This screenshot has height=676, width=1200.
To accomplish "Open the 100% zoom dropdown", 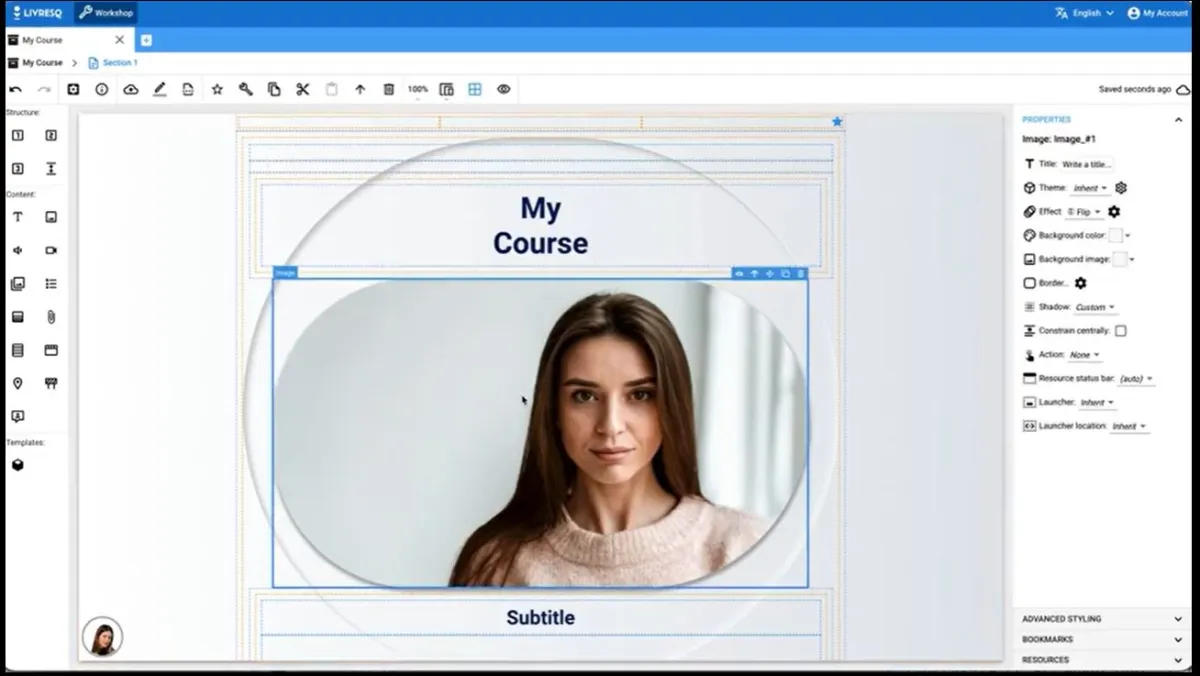I will 418,89.
